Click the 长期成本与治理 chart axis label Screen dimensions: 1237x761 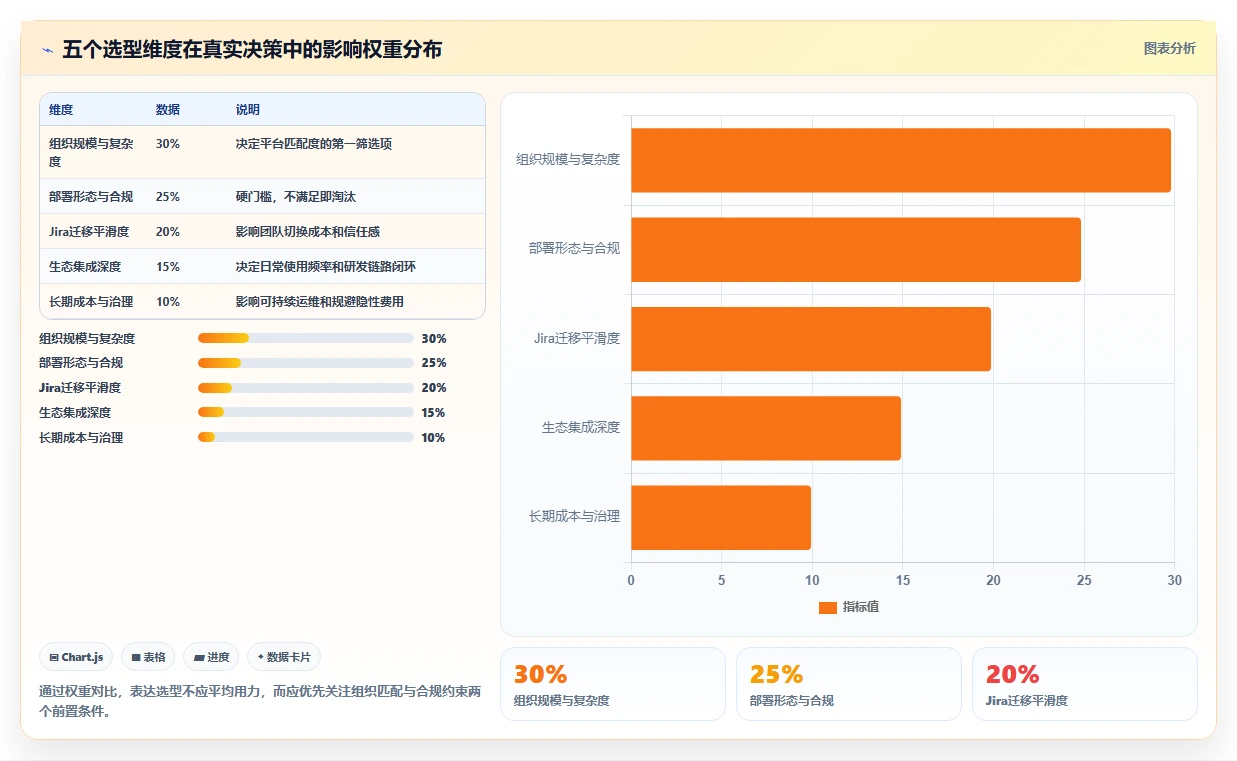point(575,516)
